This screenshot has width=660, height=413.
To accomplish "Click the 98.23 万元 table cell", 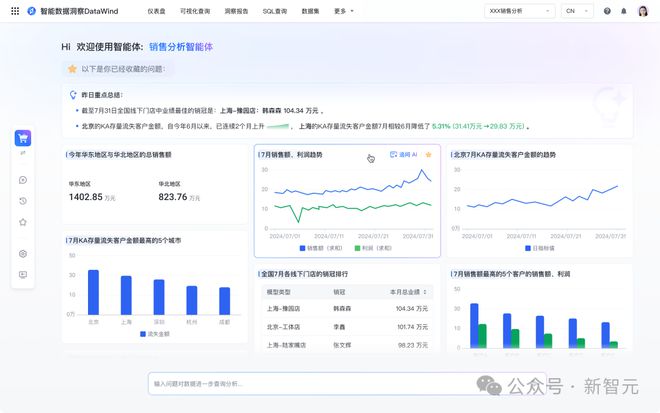I will tap(412, 345).
